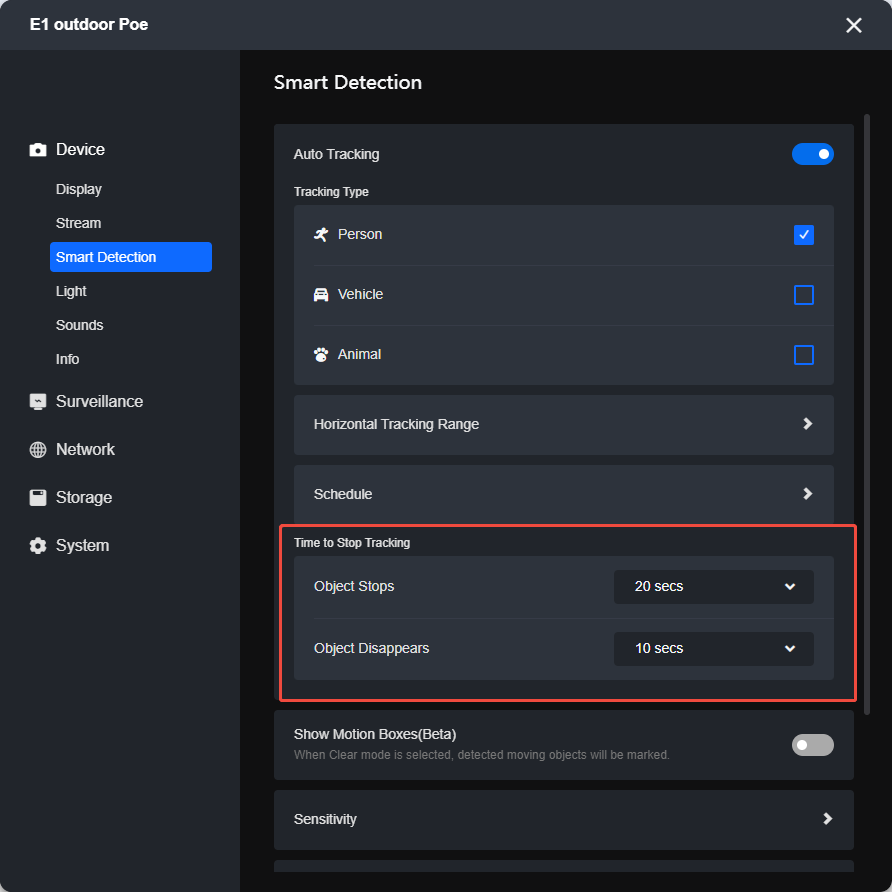This screenshot has width=892, height=892.
Task: Click the Device camera icon
Action: tap(38, 150)
